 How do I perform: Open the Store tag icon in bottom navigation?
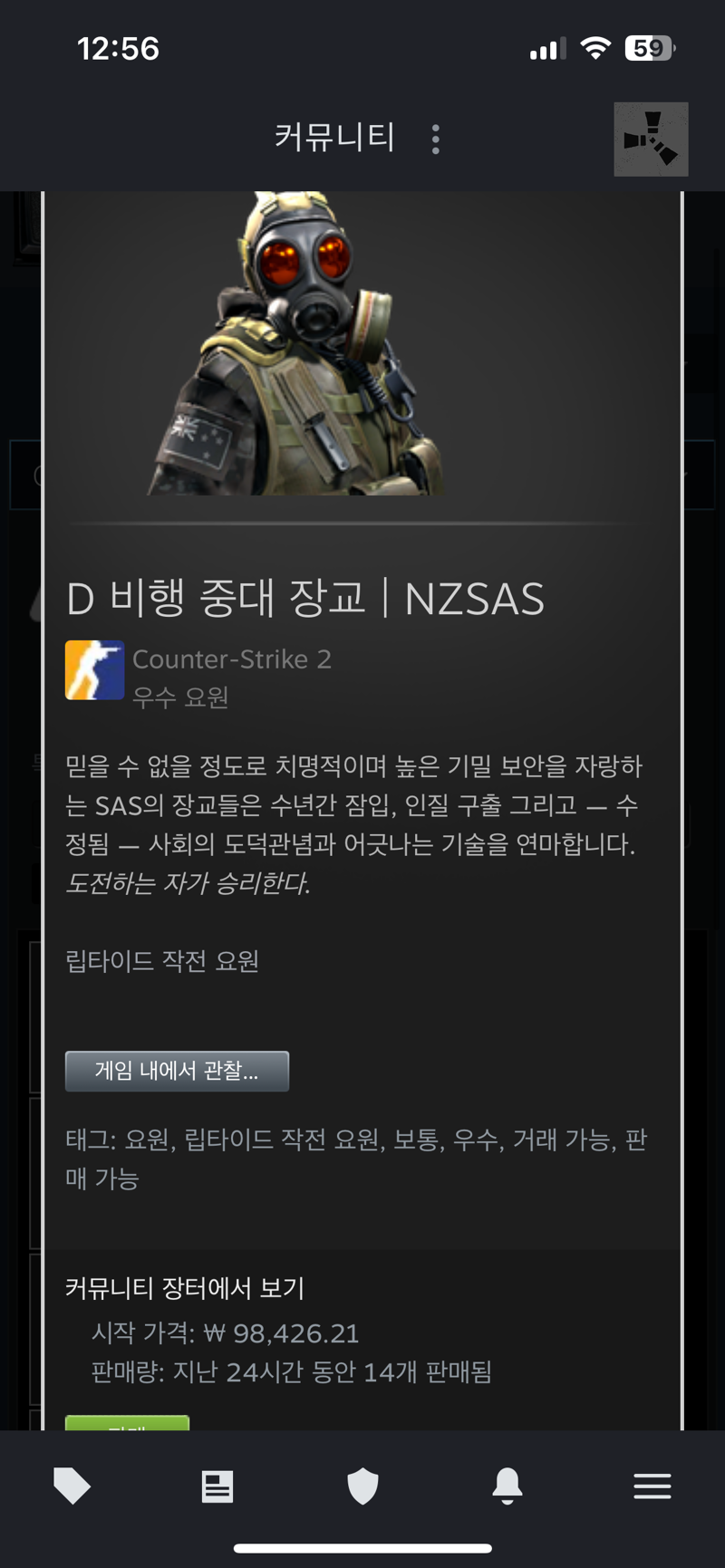[72, 1486]
